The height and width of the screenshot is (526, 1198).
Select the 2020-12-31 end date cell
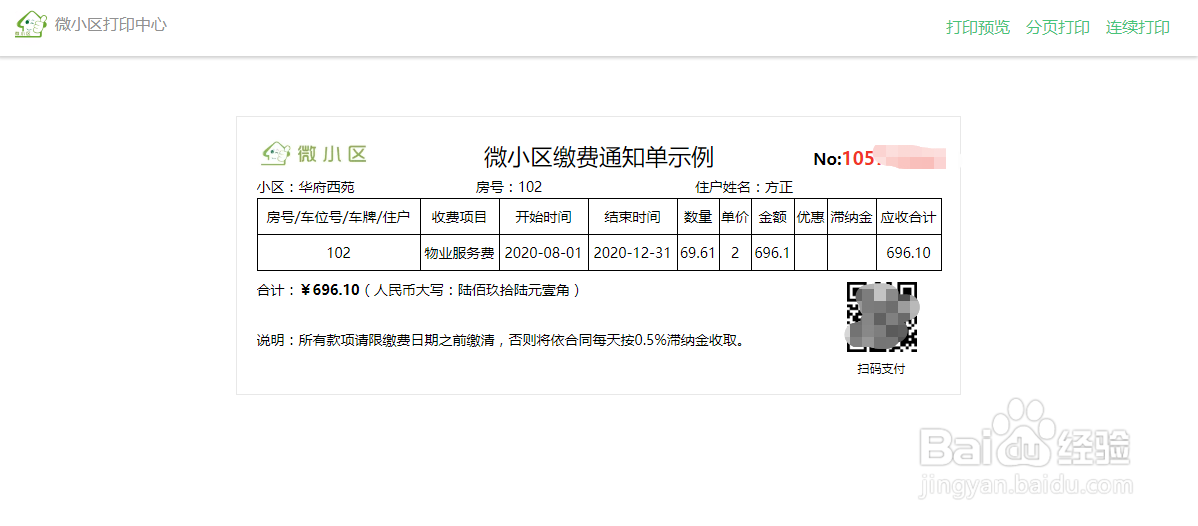point(633,252)
